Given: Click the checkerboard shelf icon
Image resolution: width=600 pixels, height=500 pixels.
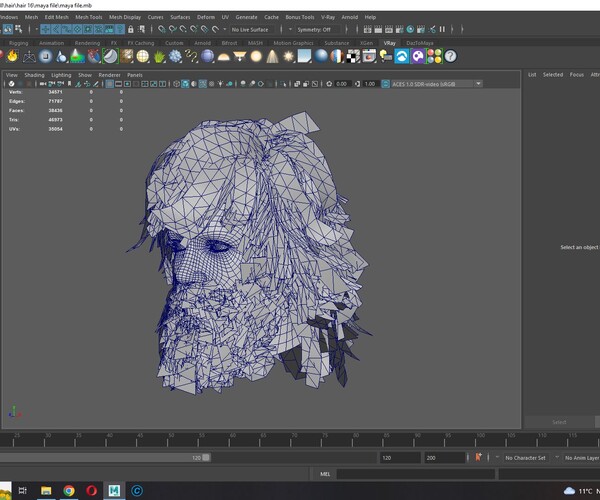Looking at the screenshot, I should click(x=353, y=56).
